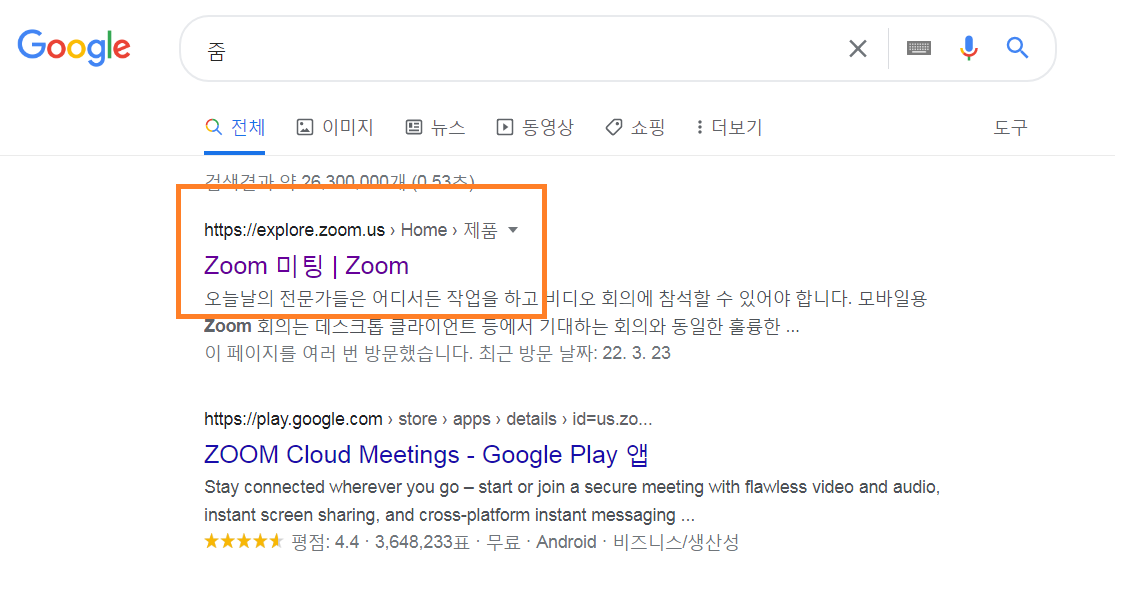This screenshot has width=1130, height=592.
Task: Click the three-dot icon next to 더보기
Action: pyautogui.click(x=699, y=128)
